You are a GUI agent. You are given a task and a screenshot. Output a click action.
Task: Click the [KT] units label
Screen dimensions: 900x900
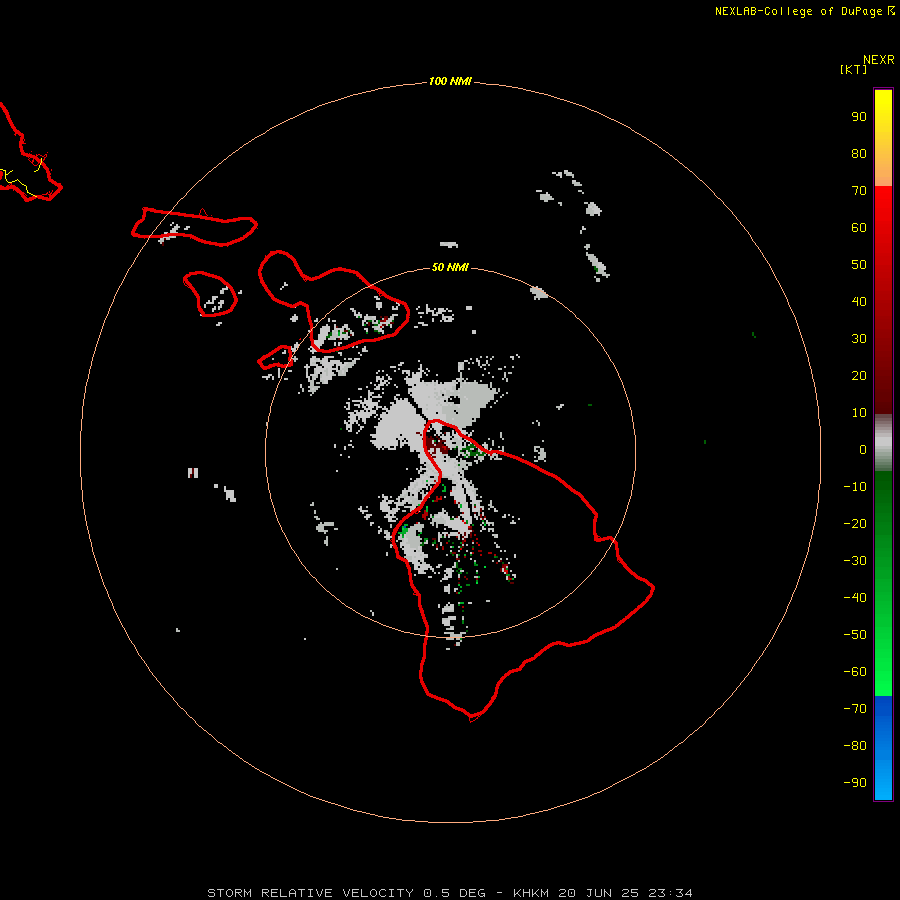(x=854, y=69)
